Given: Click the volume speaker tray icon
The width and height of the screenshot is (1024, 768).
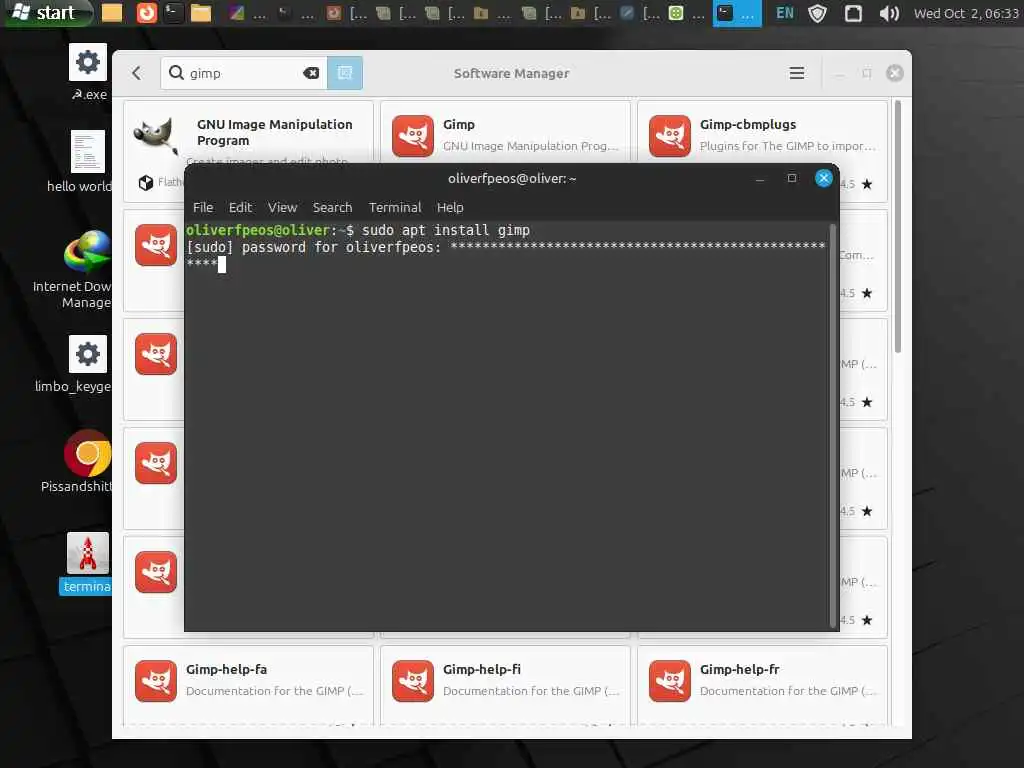Looking at the screenshot, I should 889,13.
